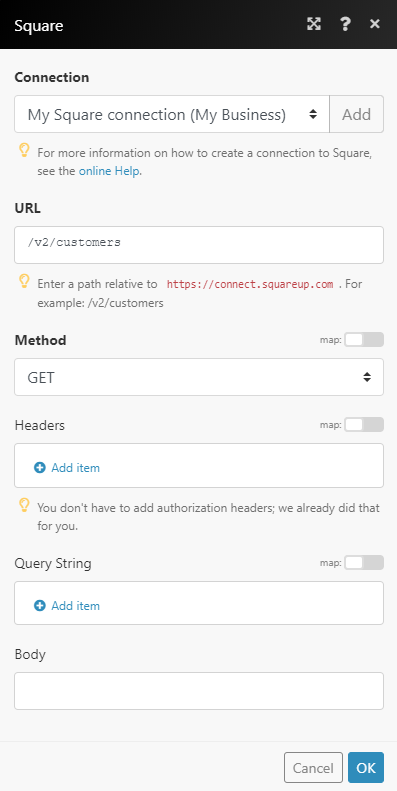Turn on Query String map switch
This screenshot has width=397, height=791.
[364, 562]
